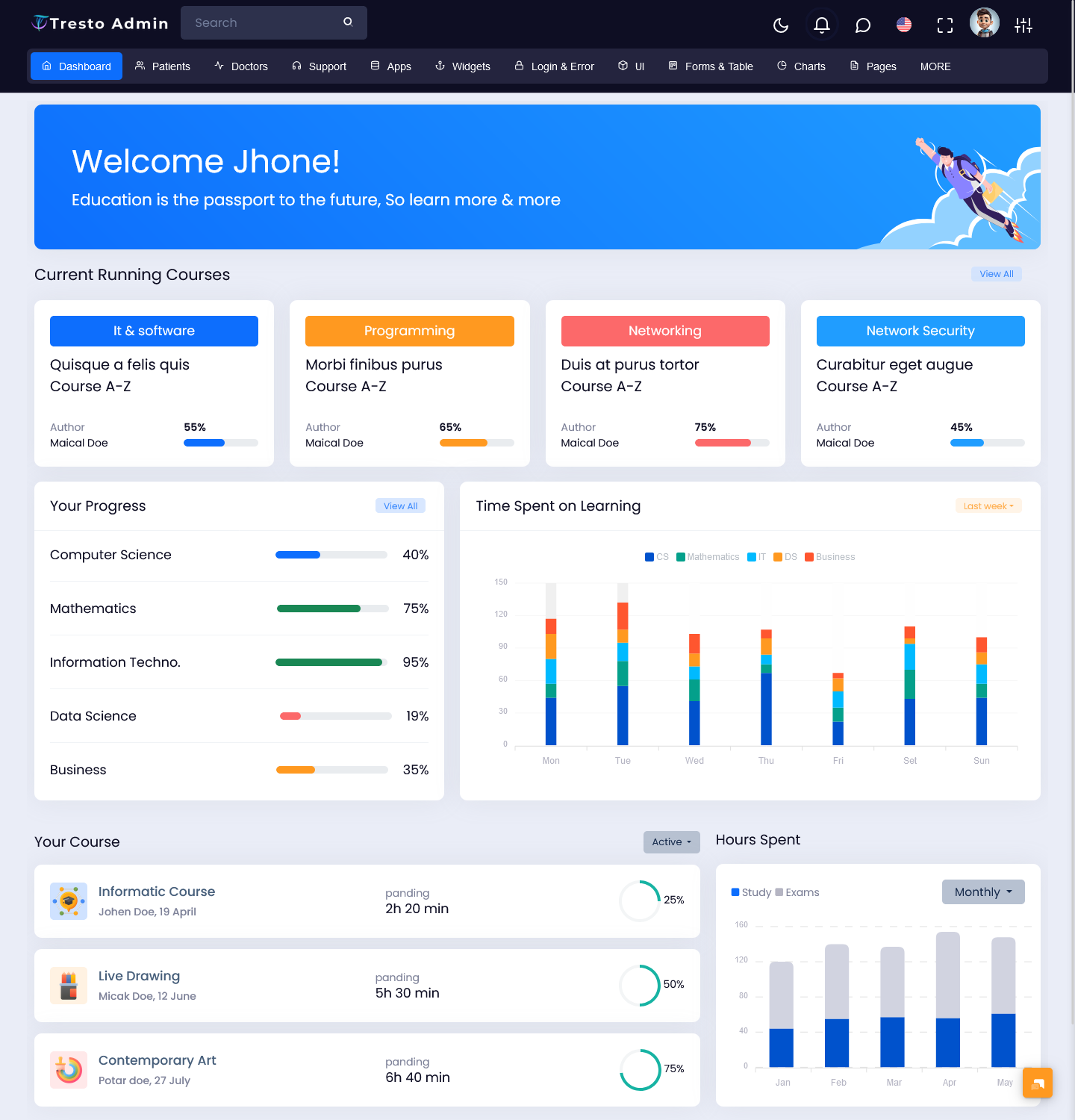Screen dimensions: 1075x1120
Task: Click the search magnifier icon
Action: point(348,22)
